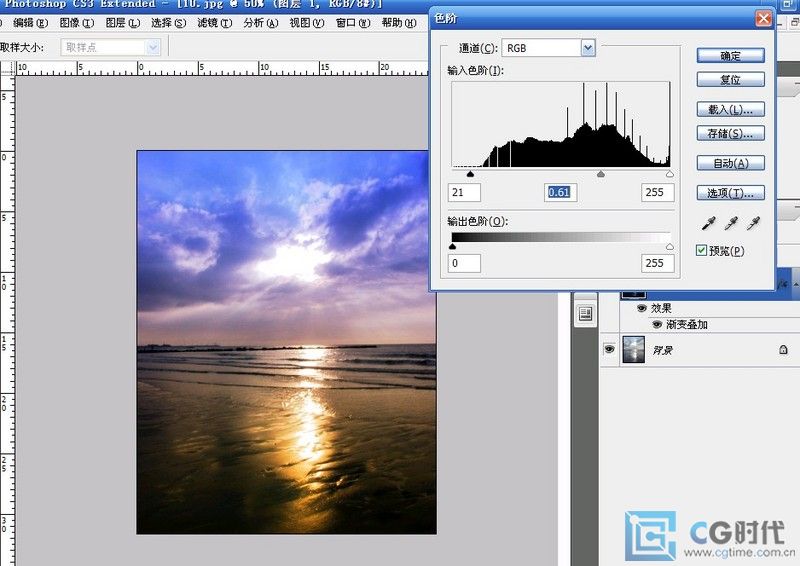Click the 自动(A) auto button
The width and height of the screenshot is (800, 566).
(x=730, y=163)
